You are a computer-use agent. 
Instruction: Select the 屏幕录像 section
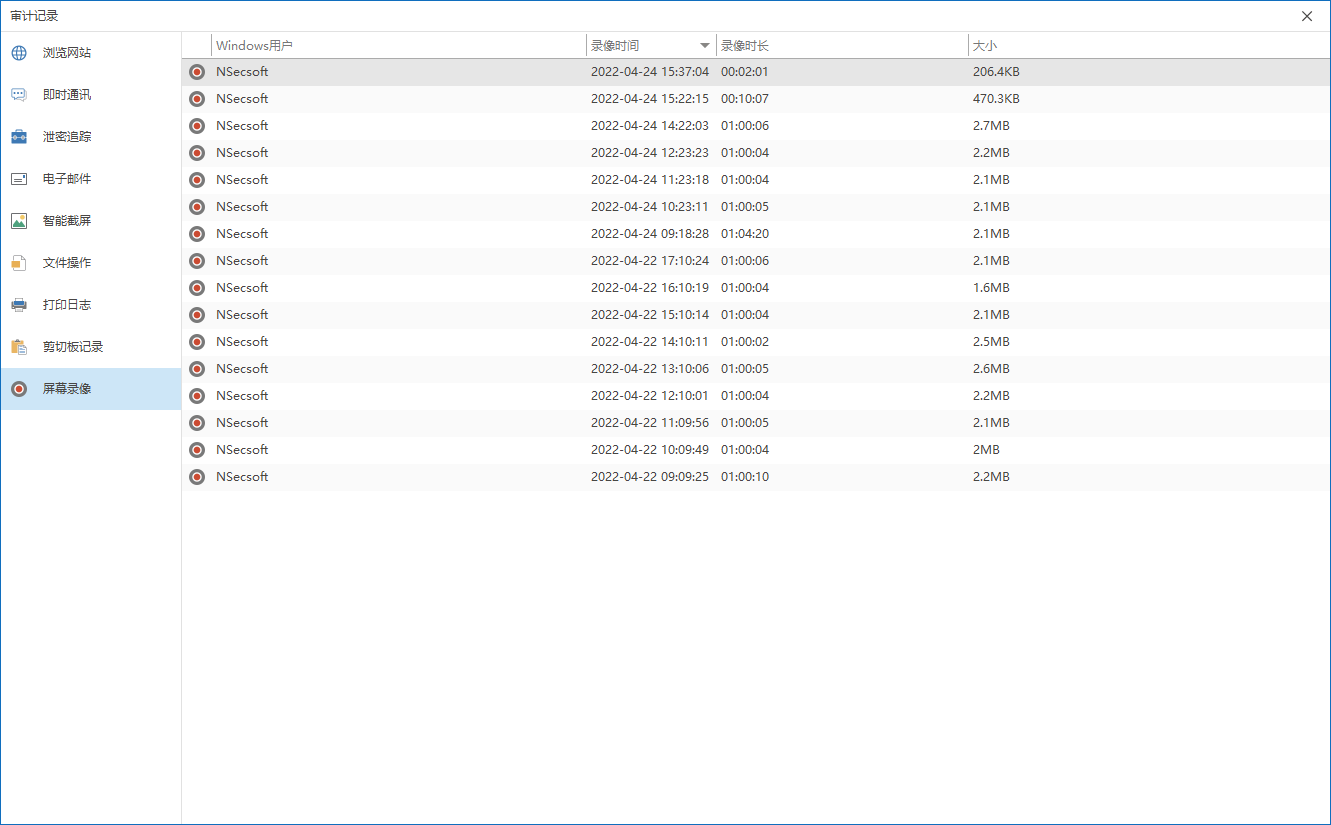91,389
